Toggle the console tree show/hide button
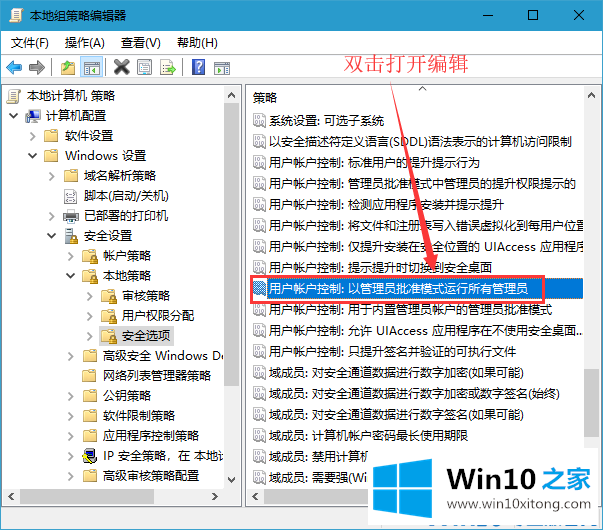Image resolution: width=603 pixels, height=530 pixels. coord(91,67)
